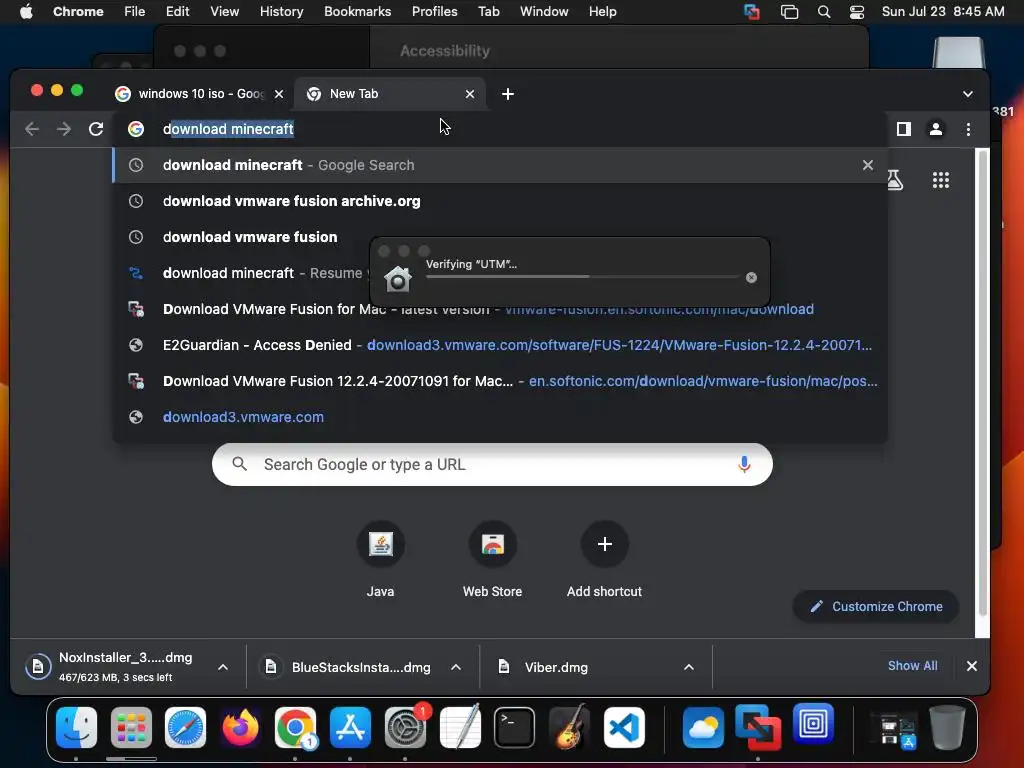The width and height of the screenshot is (1024, 768).
Task: Click Show All downloads link
Action: (x=912, y=666)
